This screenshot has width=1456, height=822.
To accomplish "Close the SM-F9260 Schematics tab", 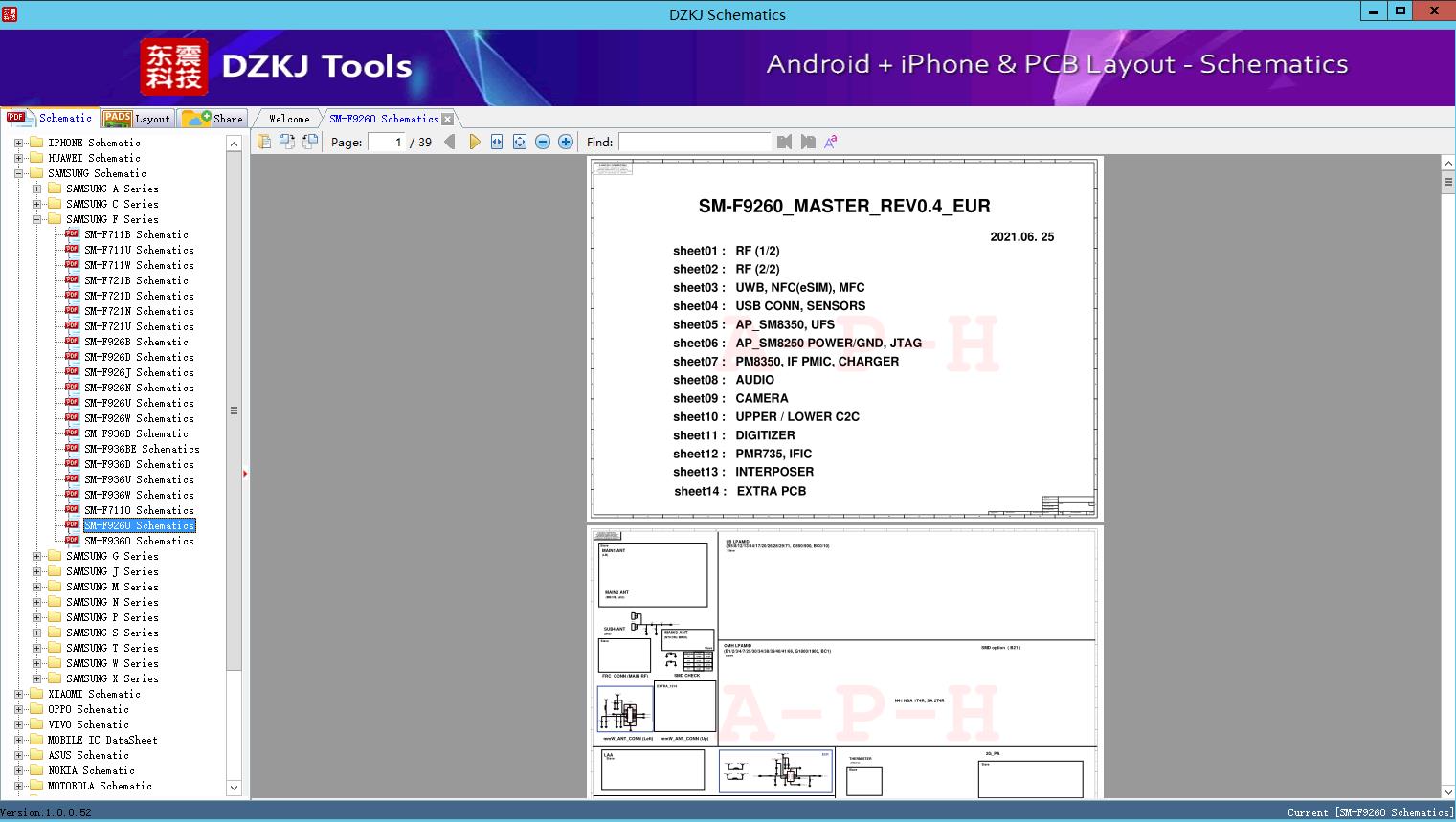I will (x=447, y=120).
